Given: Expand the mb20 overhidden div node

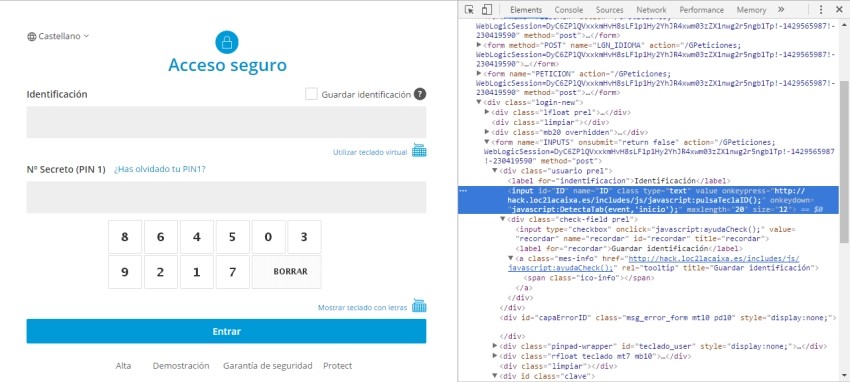Looking at the screenshot, I should click(487, 132).
